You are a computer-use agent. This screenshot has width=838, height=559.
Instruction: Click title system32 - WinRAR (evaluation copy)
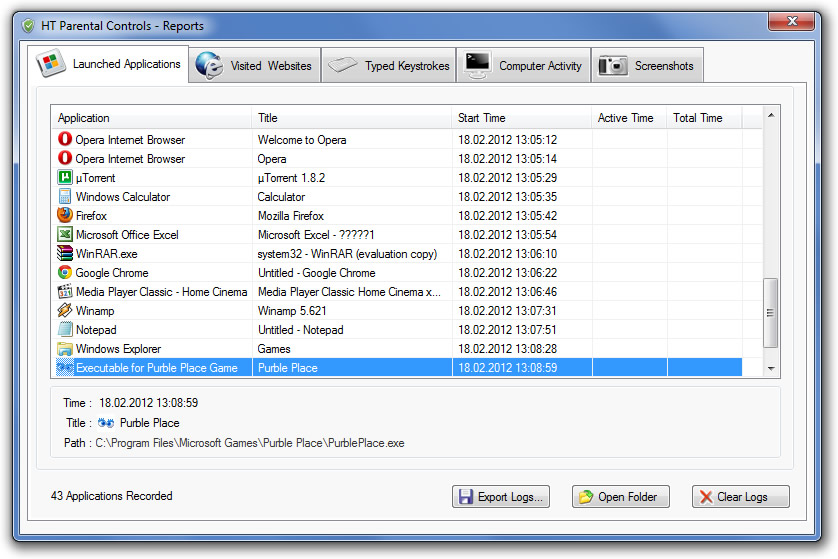coord(347,254)
